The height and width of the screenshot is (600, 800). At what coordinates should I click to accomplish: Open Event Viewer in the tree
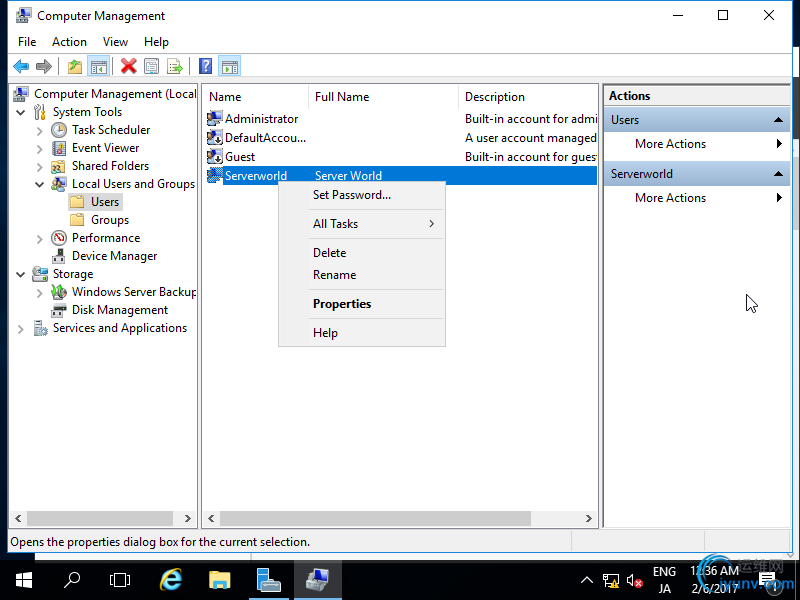click(x=105, y=148)
